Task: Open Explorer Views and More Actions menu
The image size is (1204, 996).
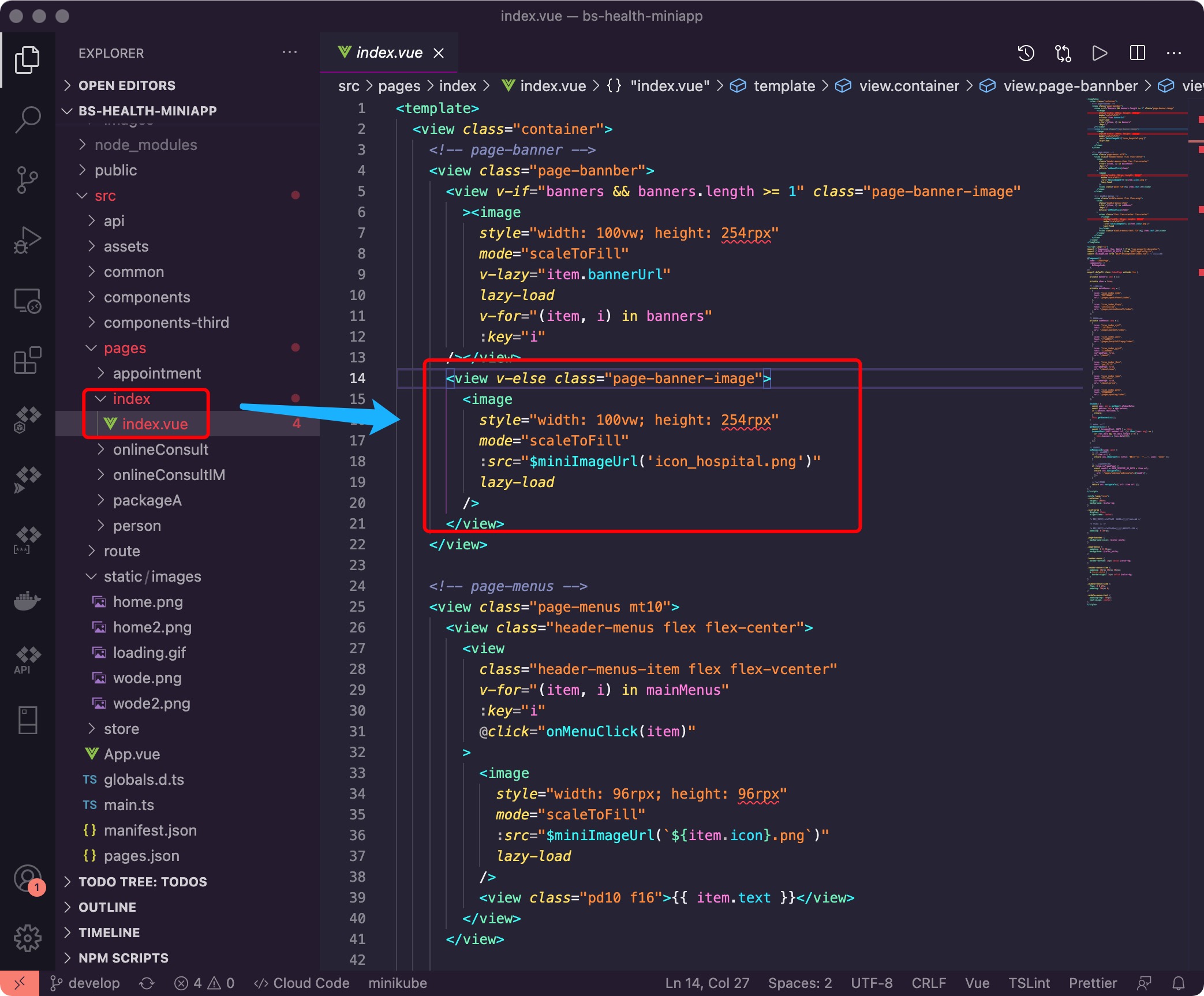Action: click(x=290, y=53)
